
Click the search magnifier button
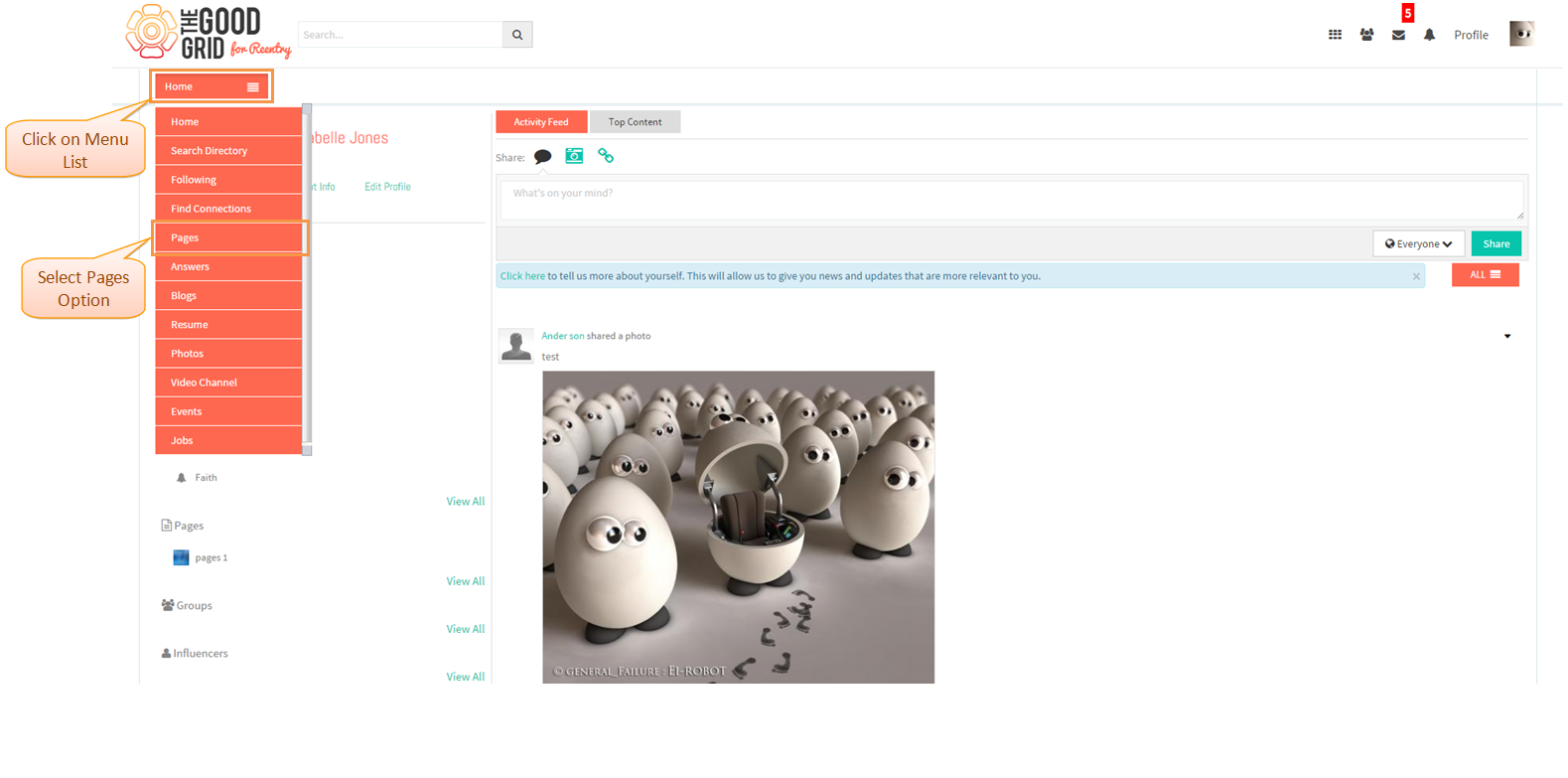tap(517, 35)
